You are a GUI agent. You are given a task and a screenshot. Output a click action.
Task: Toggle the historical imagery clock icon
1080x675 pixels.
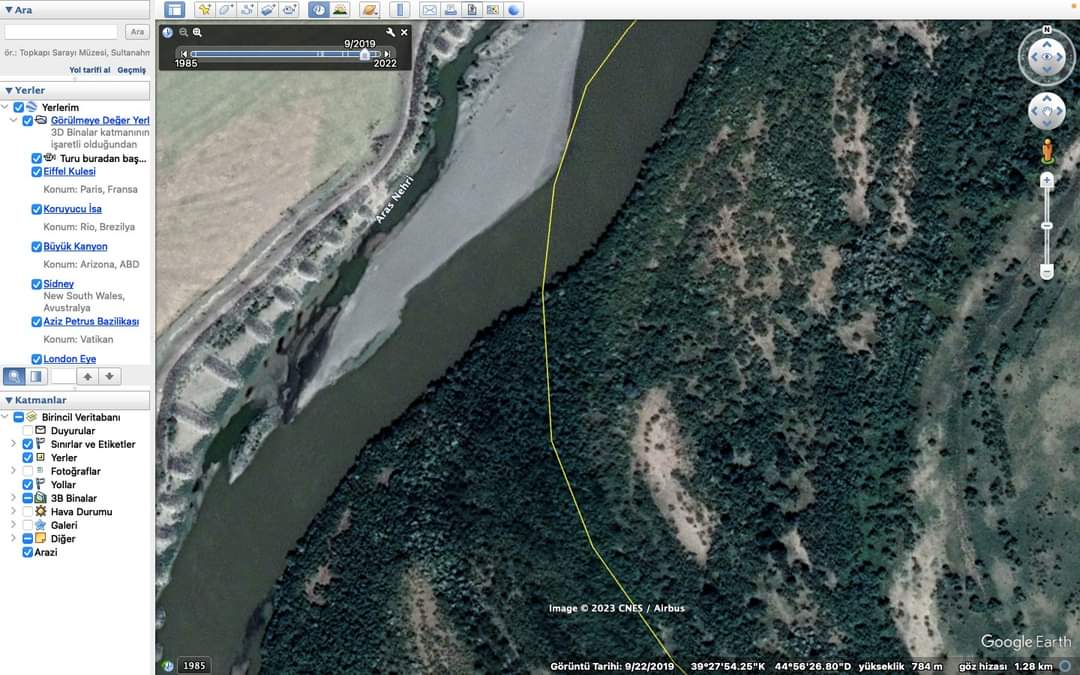coord(318,10)
